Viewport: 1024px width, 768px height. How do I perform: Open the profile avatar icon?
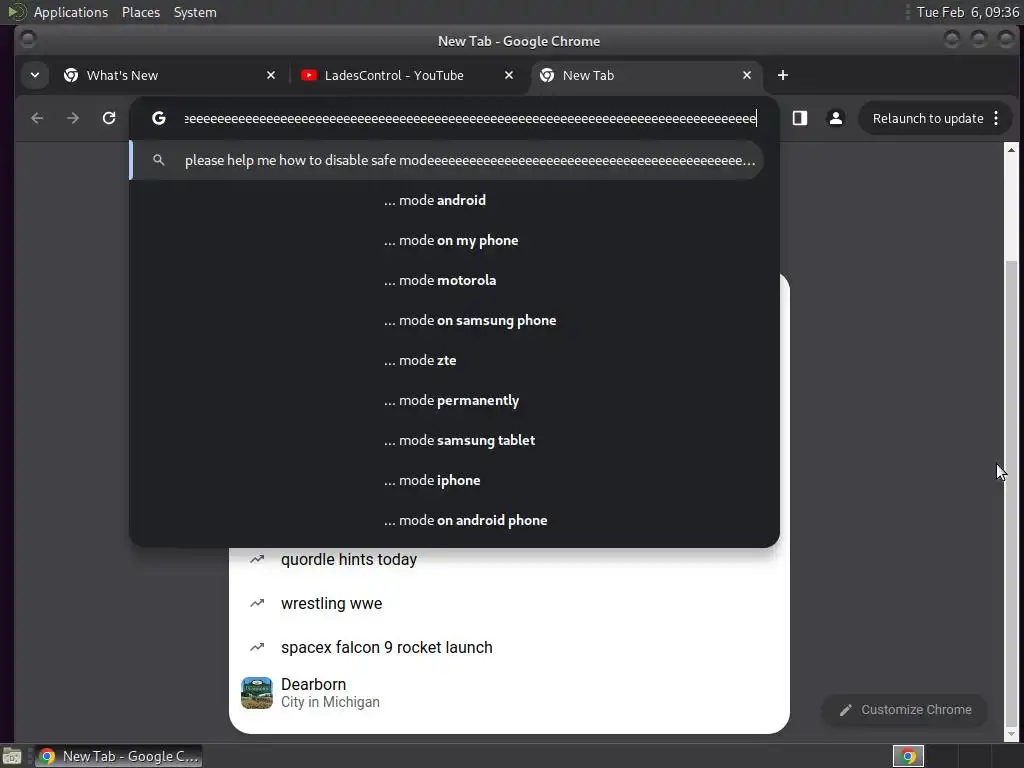(835, 118)
